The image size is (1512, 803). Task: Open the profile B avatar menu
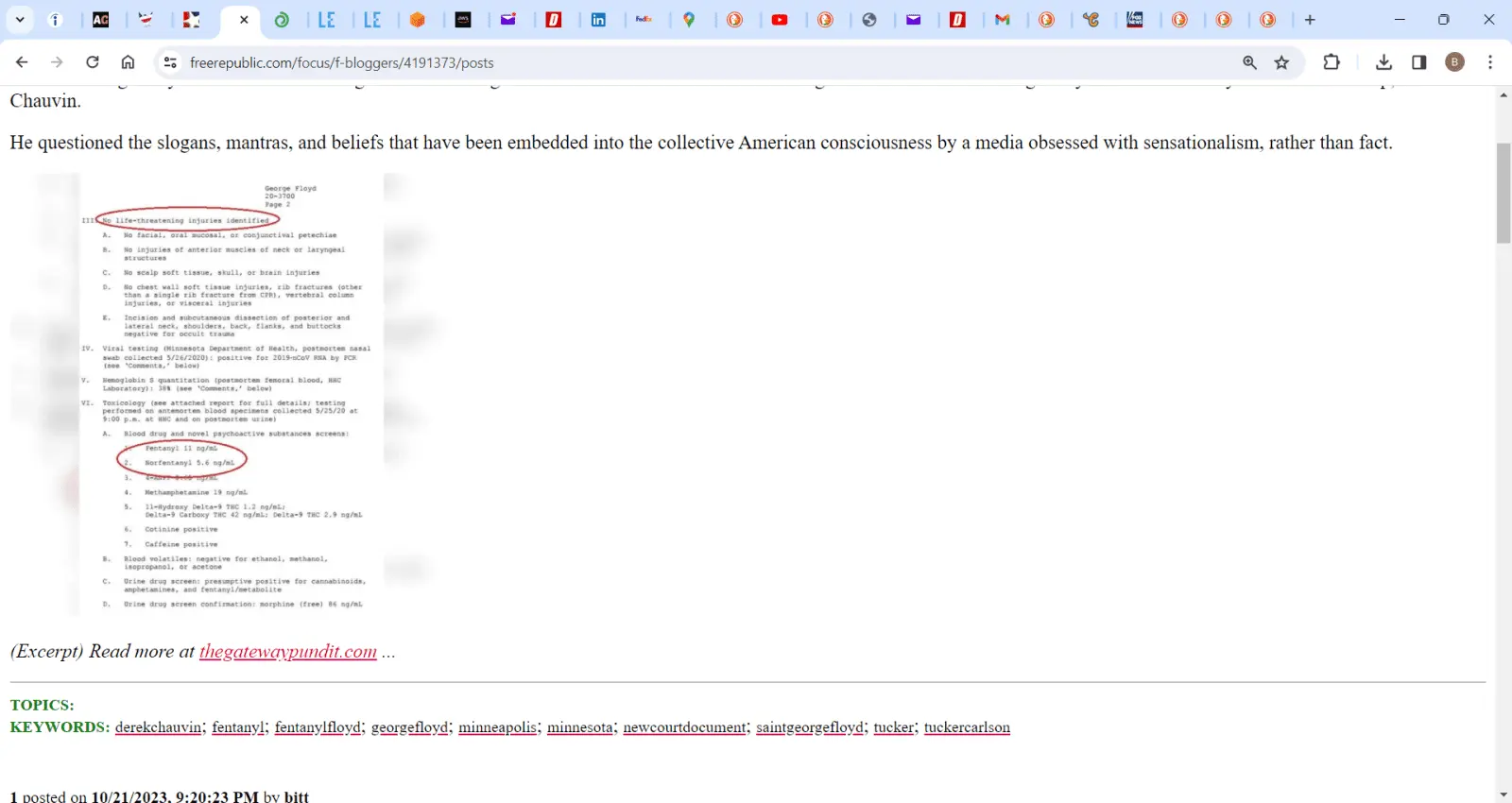click(1455, 62)
